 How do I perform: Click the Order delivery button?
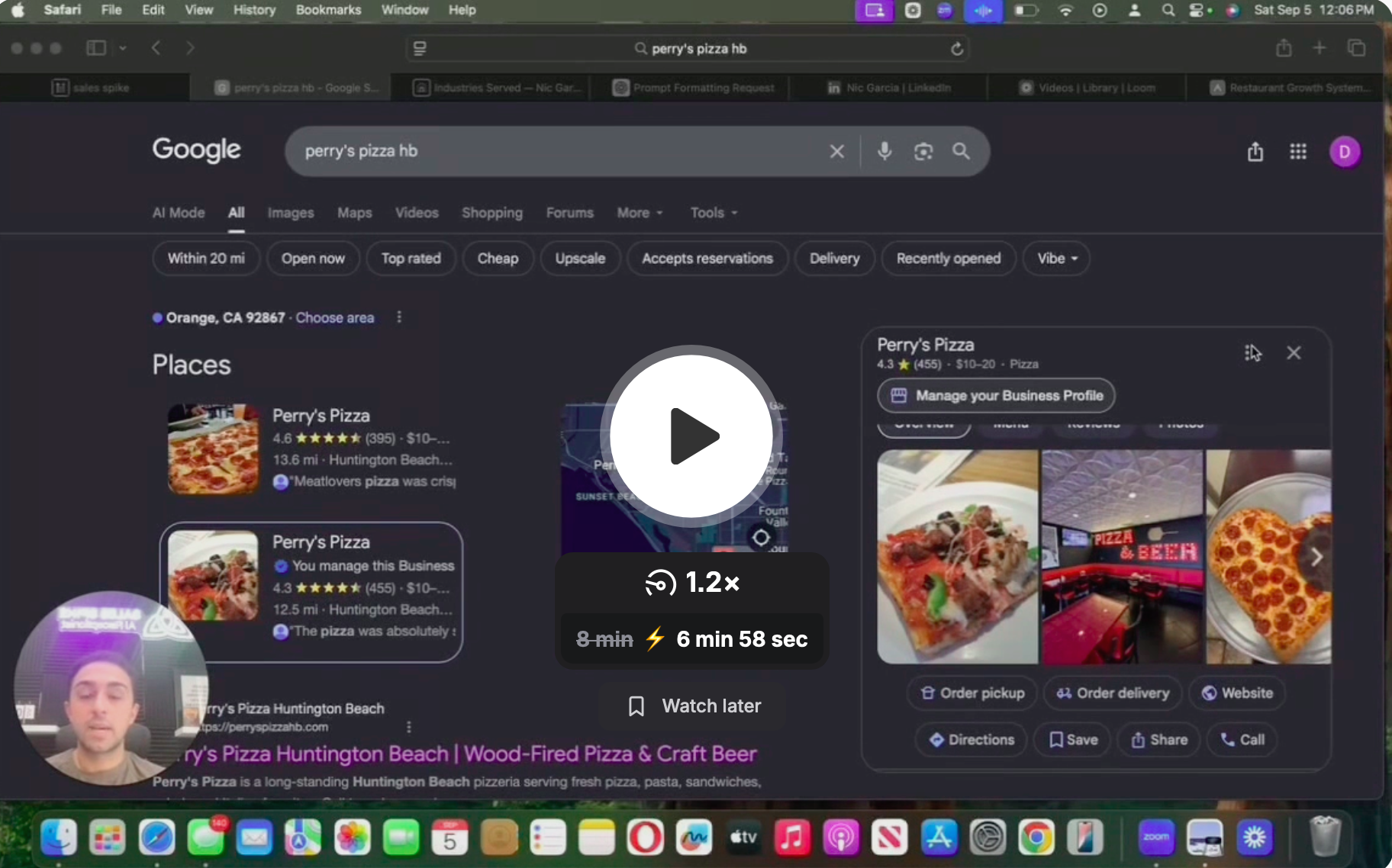coord(1113,693)
